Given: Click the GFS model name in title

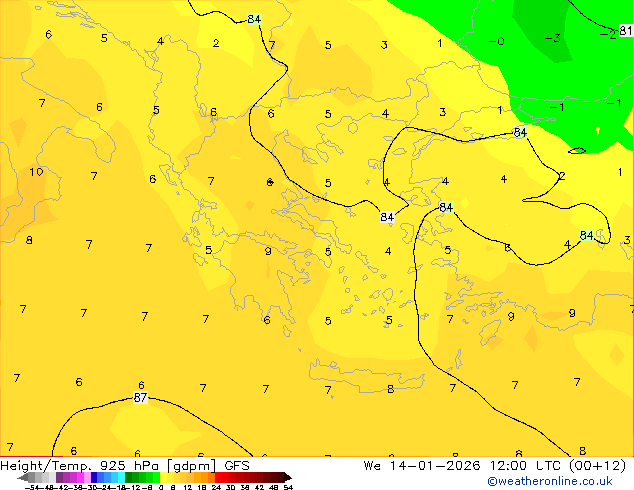Looking at the screenshot, I should [x=237, y=466].
